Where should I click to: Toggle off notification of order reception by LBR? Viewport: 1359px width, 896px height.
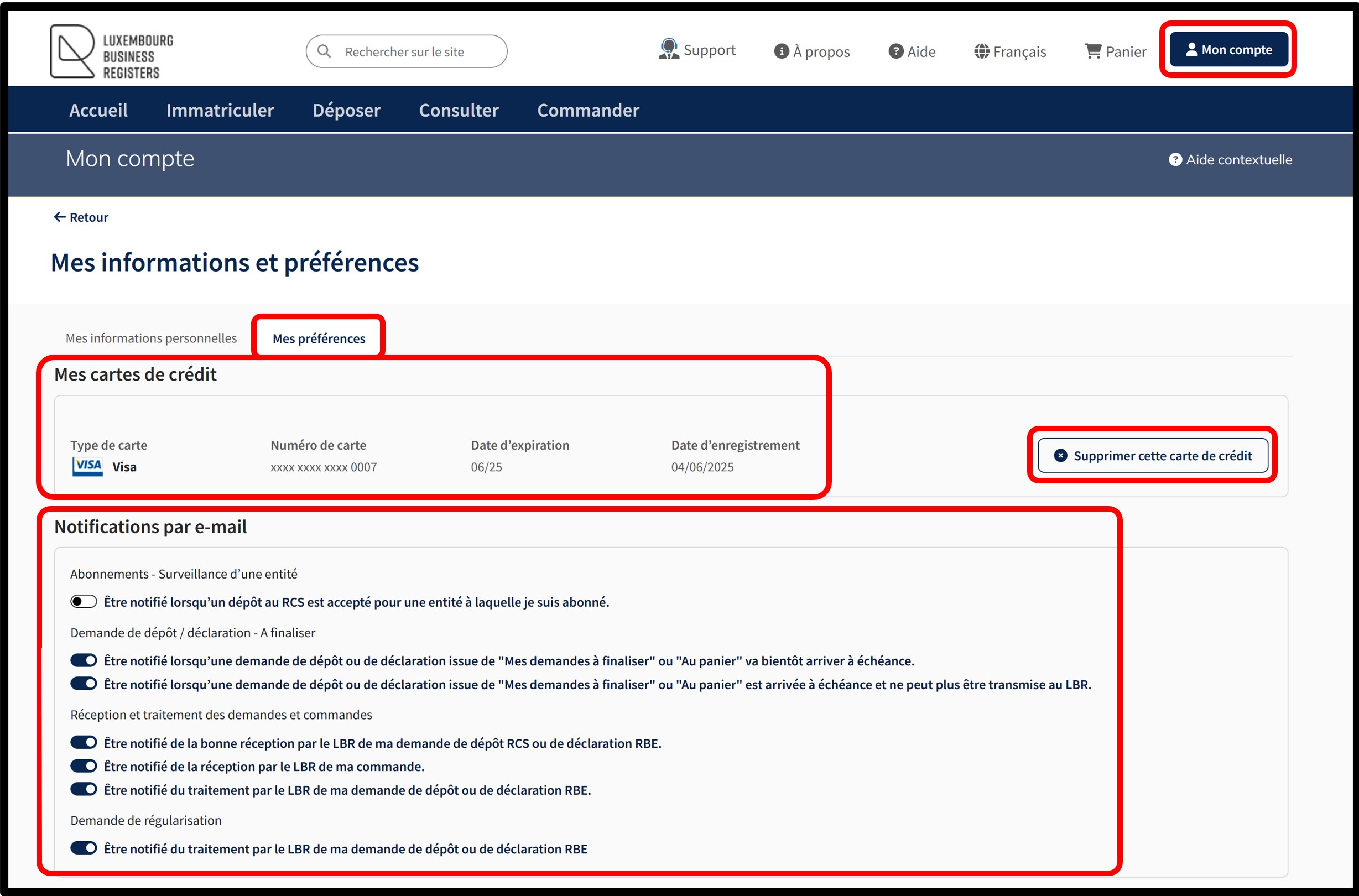coord(84,765)
